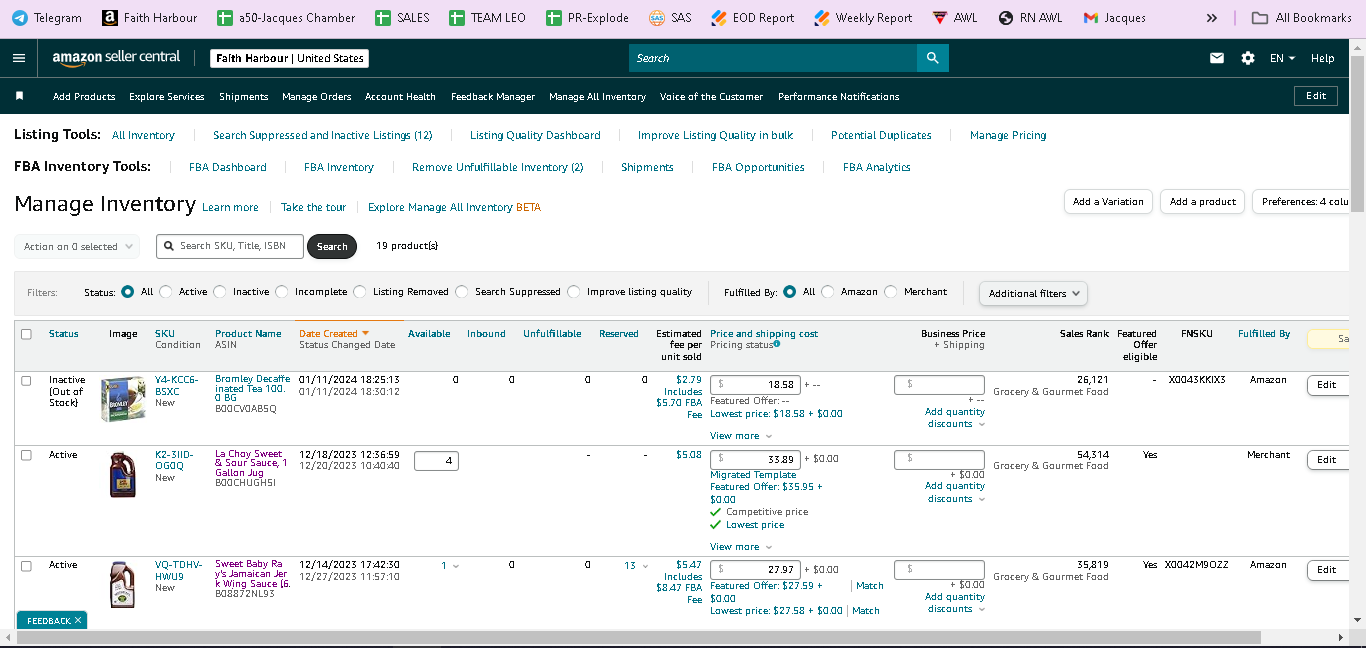
Task: Select Active status radio button
Action: point(165,292)
